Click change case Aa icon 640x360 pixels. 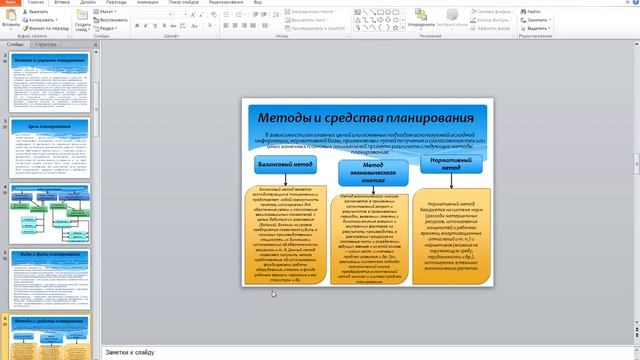195,26
